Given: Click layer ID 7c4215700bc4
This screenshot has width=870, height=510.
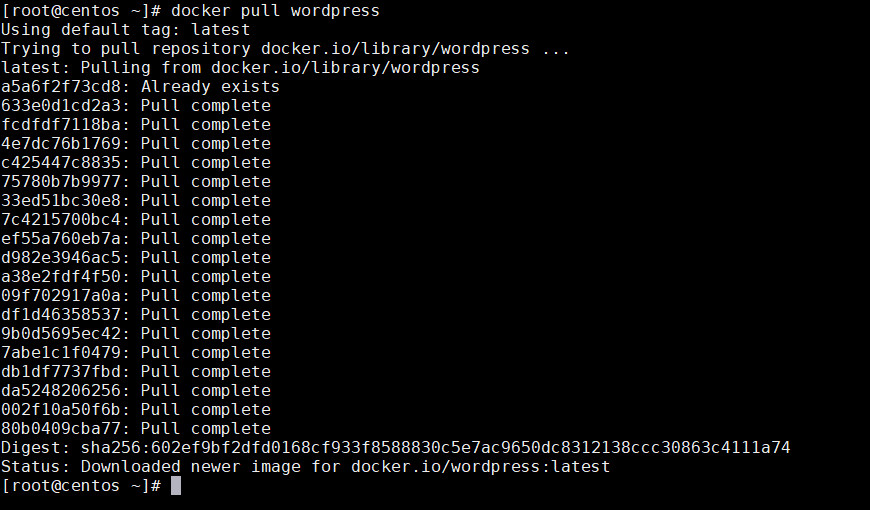Looking at the screenshot, I should 65,220.
